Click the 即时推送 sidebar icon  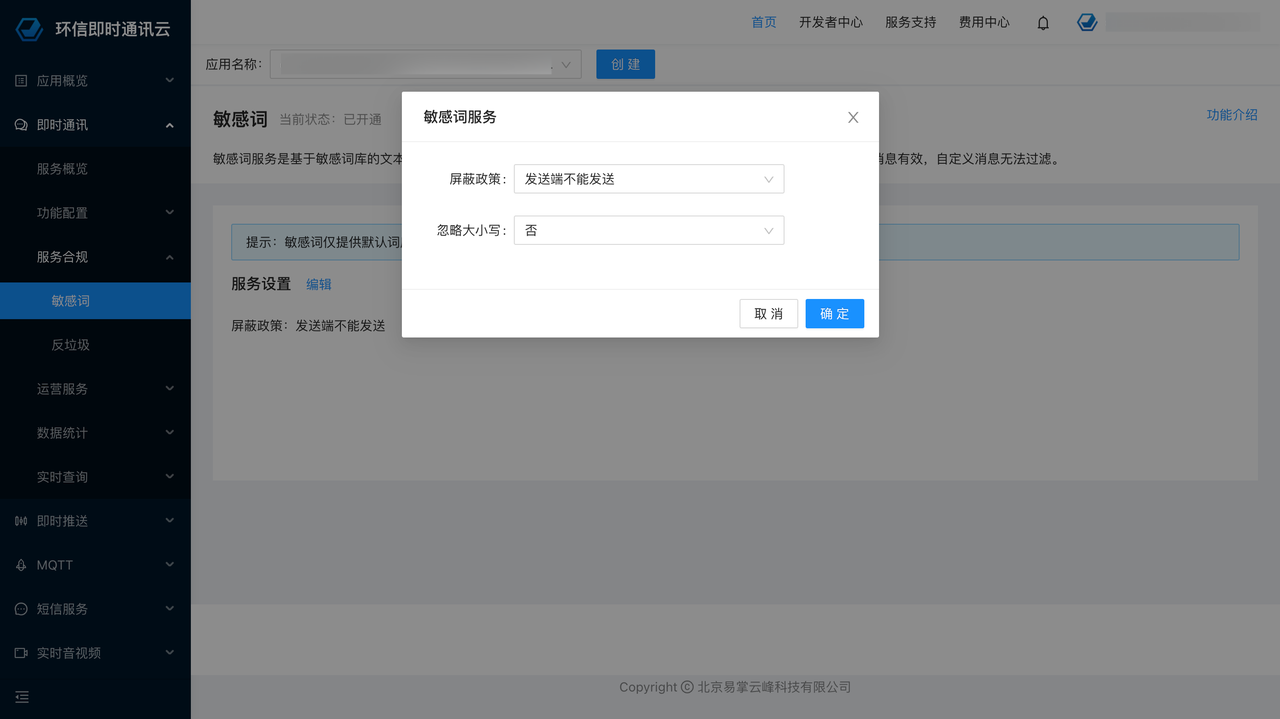[21, 521]
